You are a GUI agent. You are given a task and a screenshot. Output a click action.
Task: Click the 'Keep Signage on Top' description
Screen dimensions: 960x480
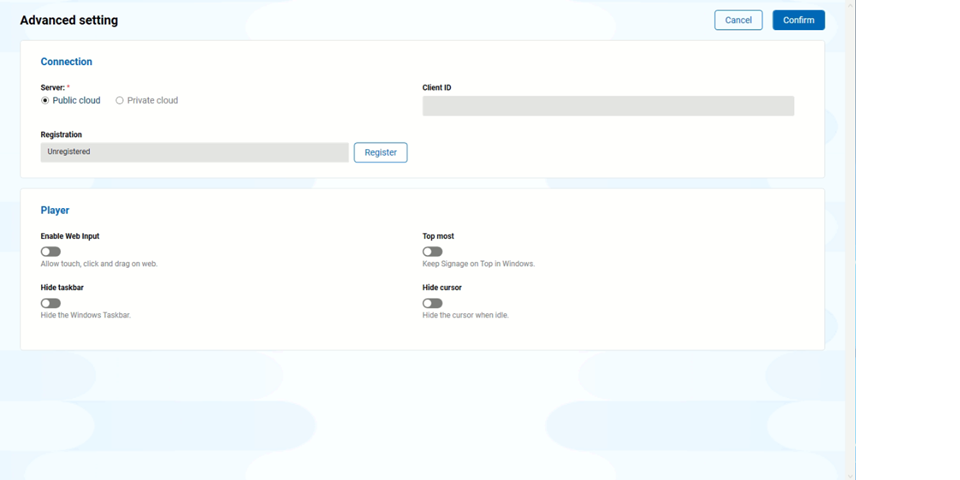(478, 264)
